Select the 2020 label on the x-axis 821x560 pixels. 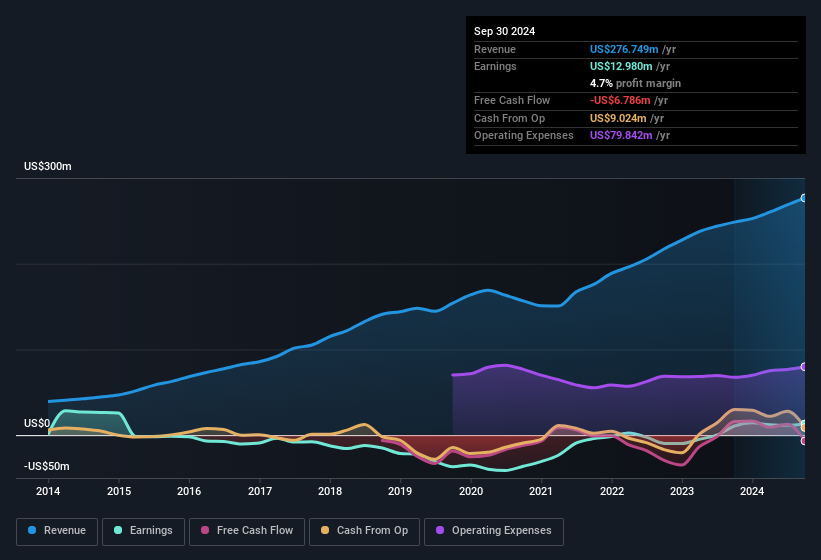coord(471,491)
